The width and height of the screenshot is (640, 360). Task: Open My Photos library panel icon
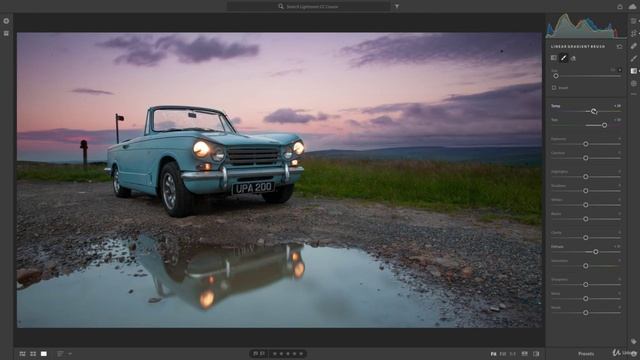pyautogui.click(x=6, y=33)
